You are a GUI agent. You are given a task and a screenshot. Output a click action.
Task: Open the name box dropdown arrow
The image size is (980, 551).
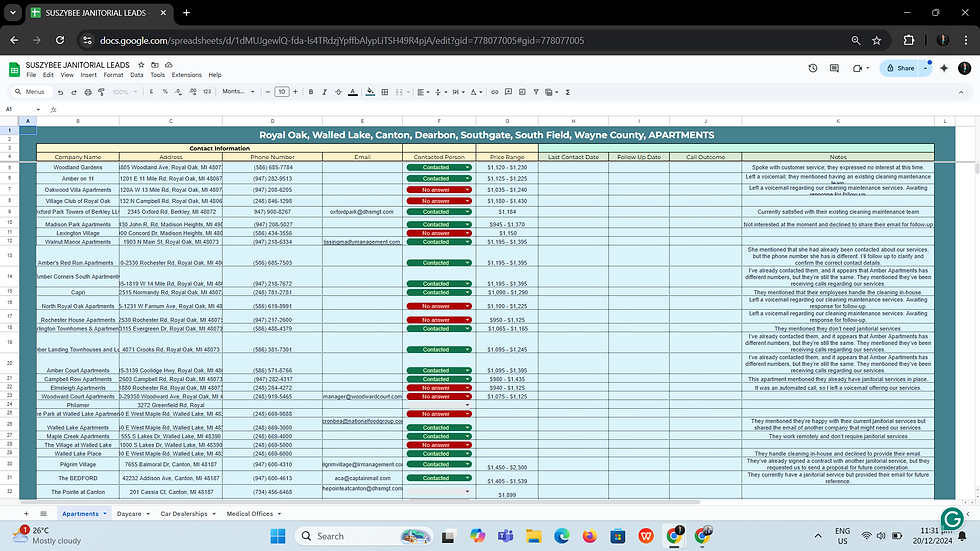coord(38,109)
